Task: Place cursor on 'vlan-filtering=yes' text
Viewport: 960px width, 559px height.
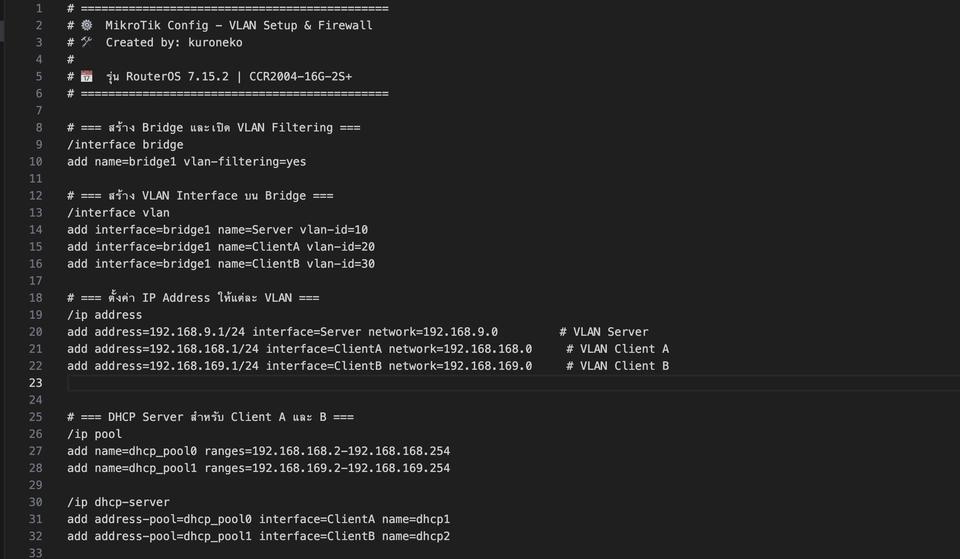Action: pyautogui.click(x=245, y=162)
